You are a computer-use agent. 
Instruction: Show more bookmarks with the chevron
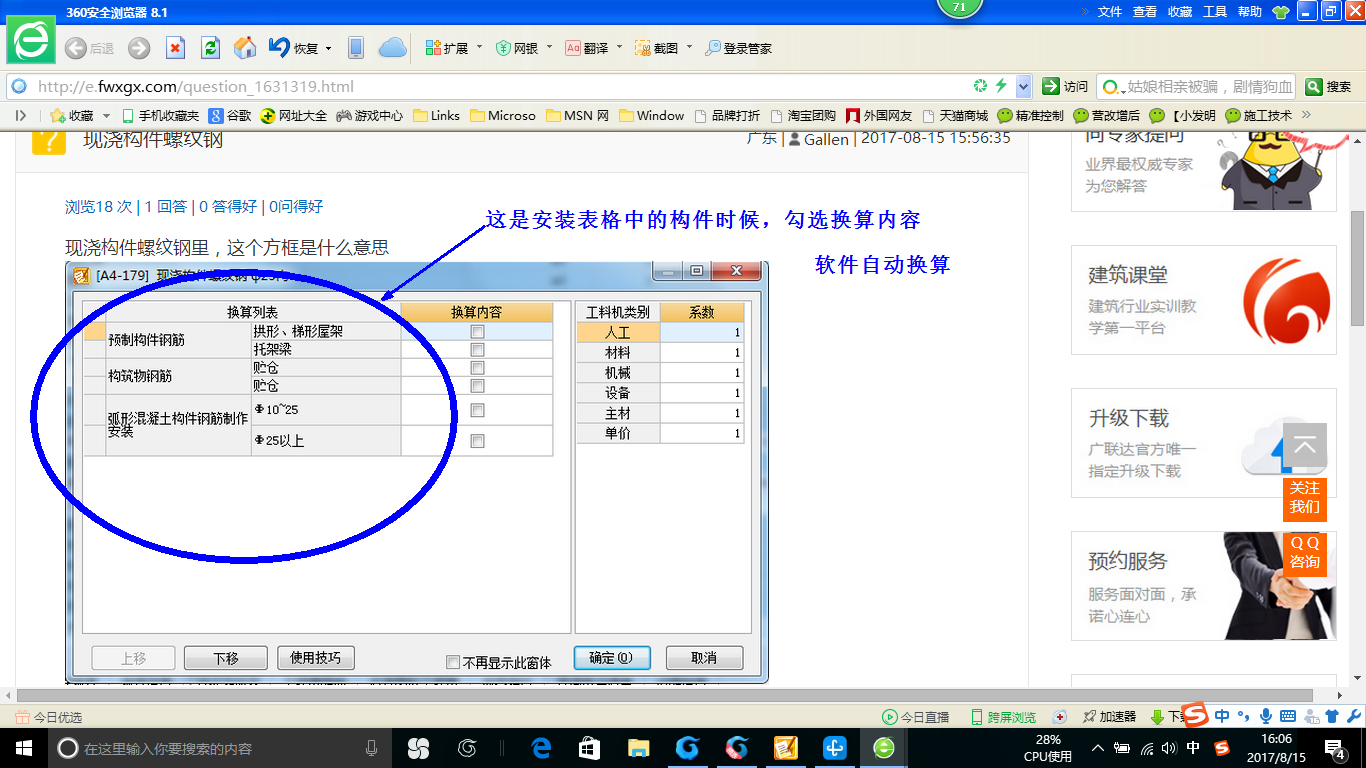pyautogui.click(x=1305, y=115)
